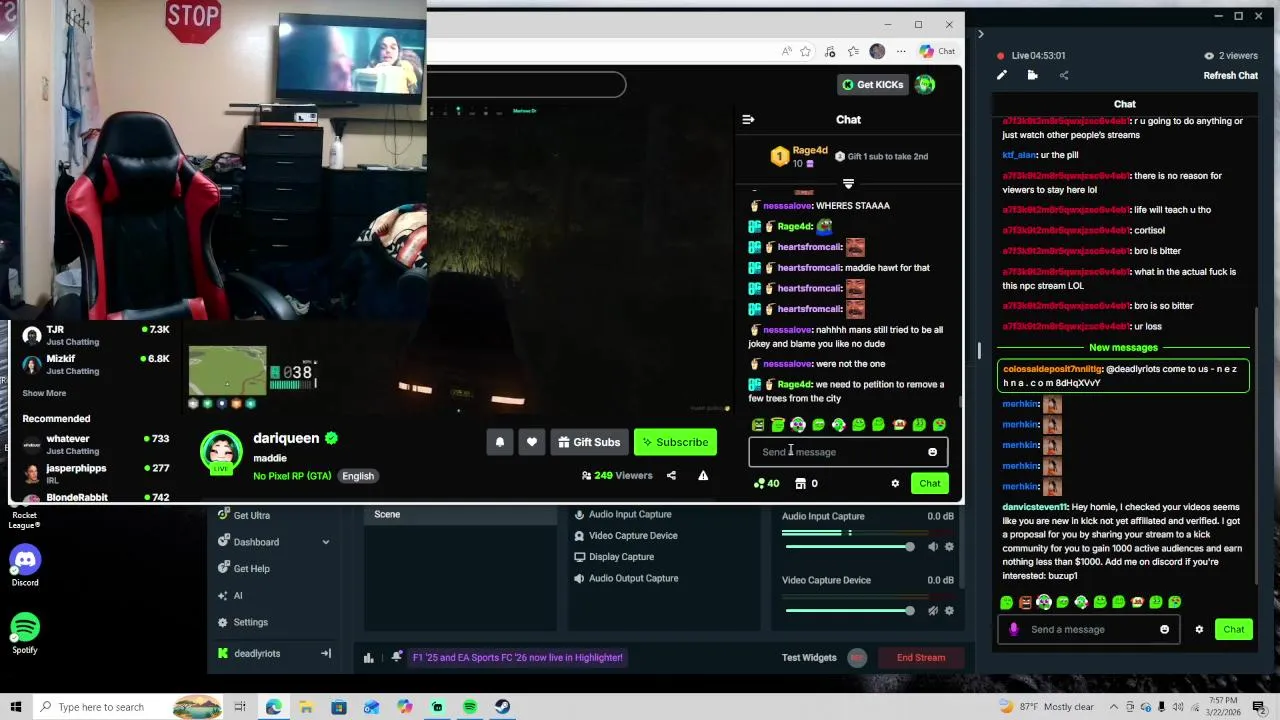The width and height of the screenshot is (1280, 720).
Task: Select the Audio Output Capture source
Action: tap(633, 578)
